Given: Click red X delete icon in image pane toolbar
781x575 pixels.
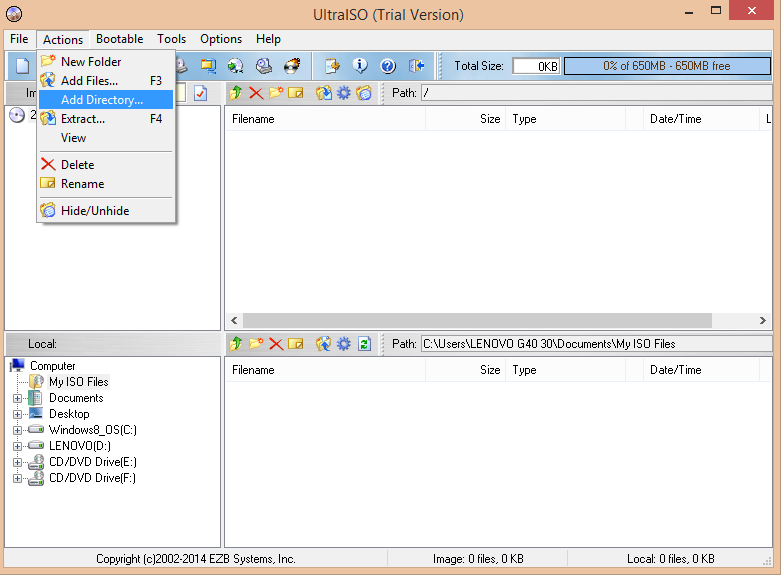Looking at the screenshot, I should point(256,93).
